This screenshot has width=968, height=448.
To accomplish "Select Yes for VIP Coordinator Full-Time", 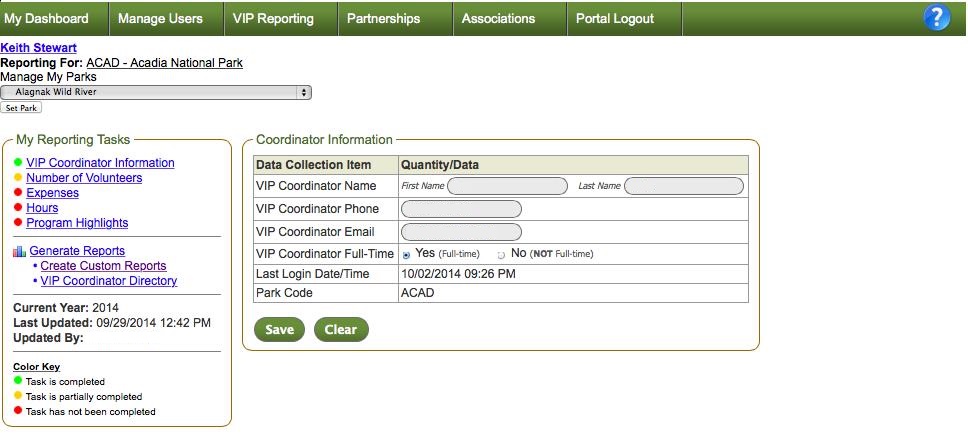I will 406,255.
